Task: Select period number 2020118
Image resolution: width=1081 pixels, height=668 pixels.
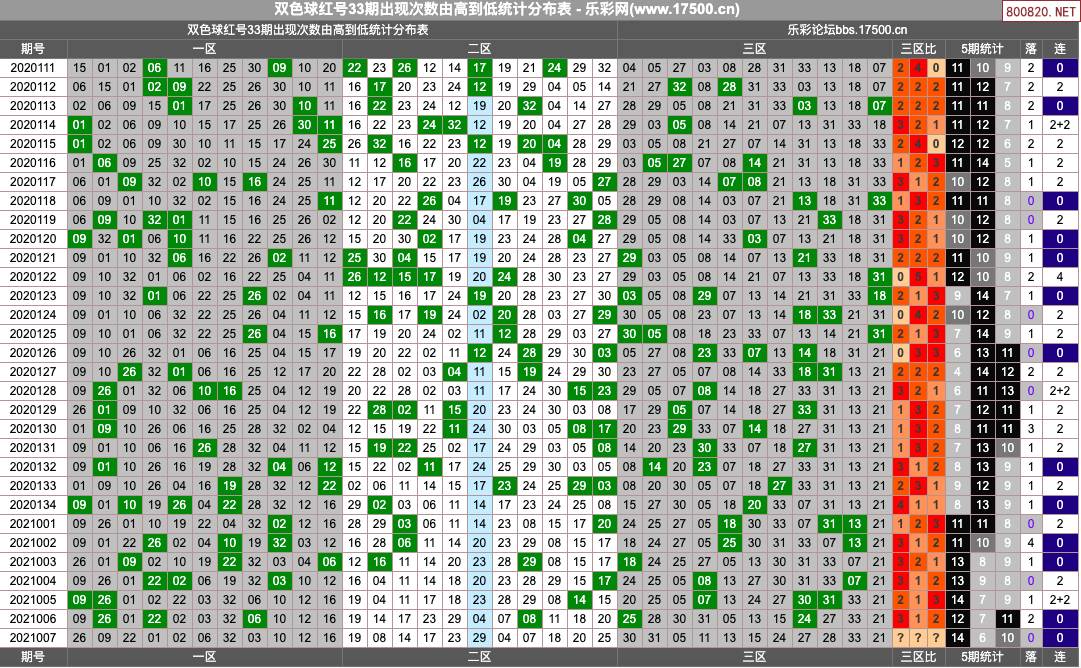Action: click(x=33, y=201)
